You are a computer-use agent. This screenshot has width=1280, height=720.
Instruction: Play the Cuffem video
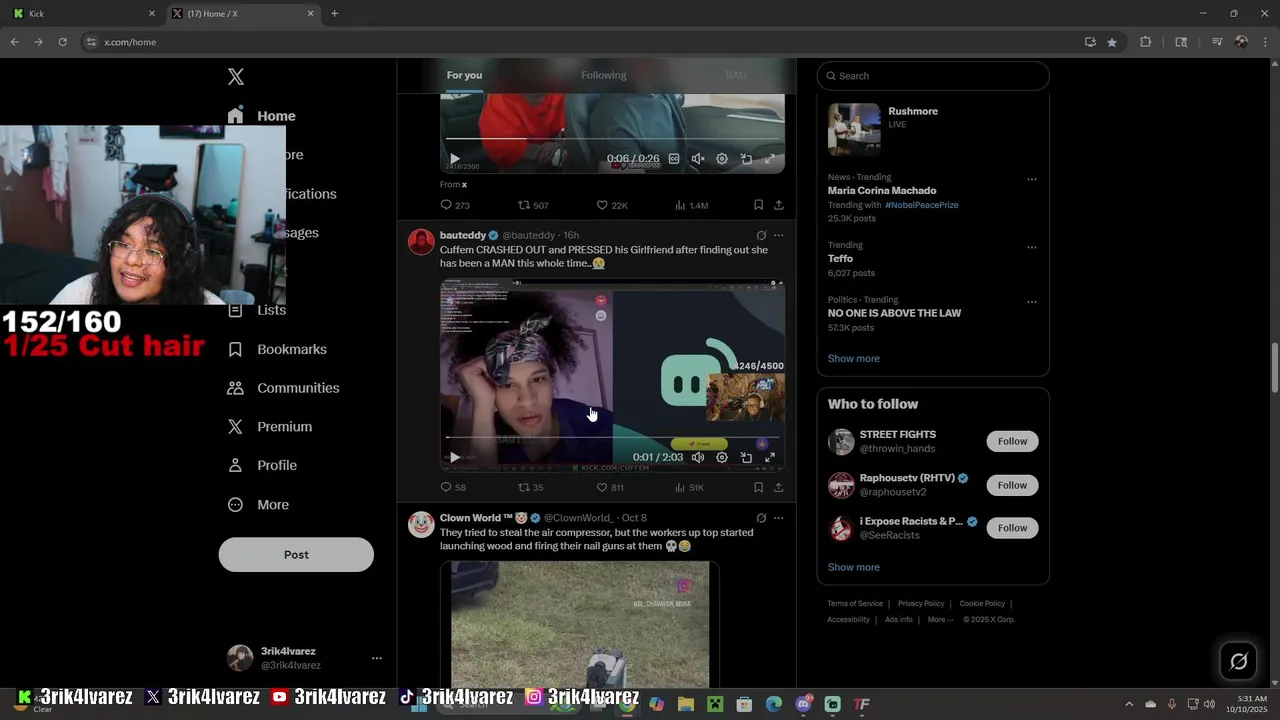(455, 457)
